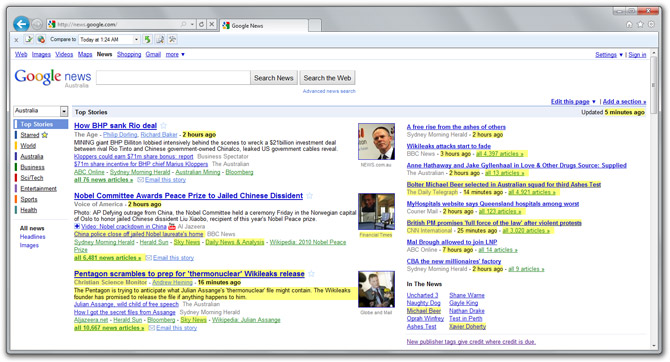This screenshot has width=670, height=362.
Task: Click the Sign in link
Action: click(x=637, y=55)
